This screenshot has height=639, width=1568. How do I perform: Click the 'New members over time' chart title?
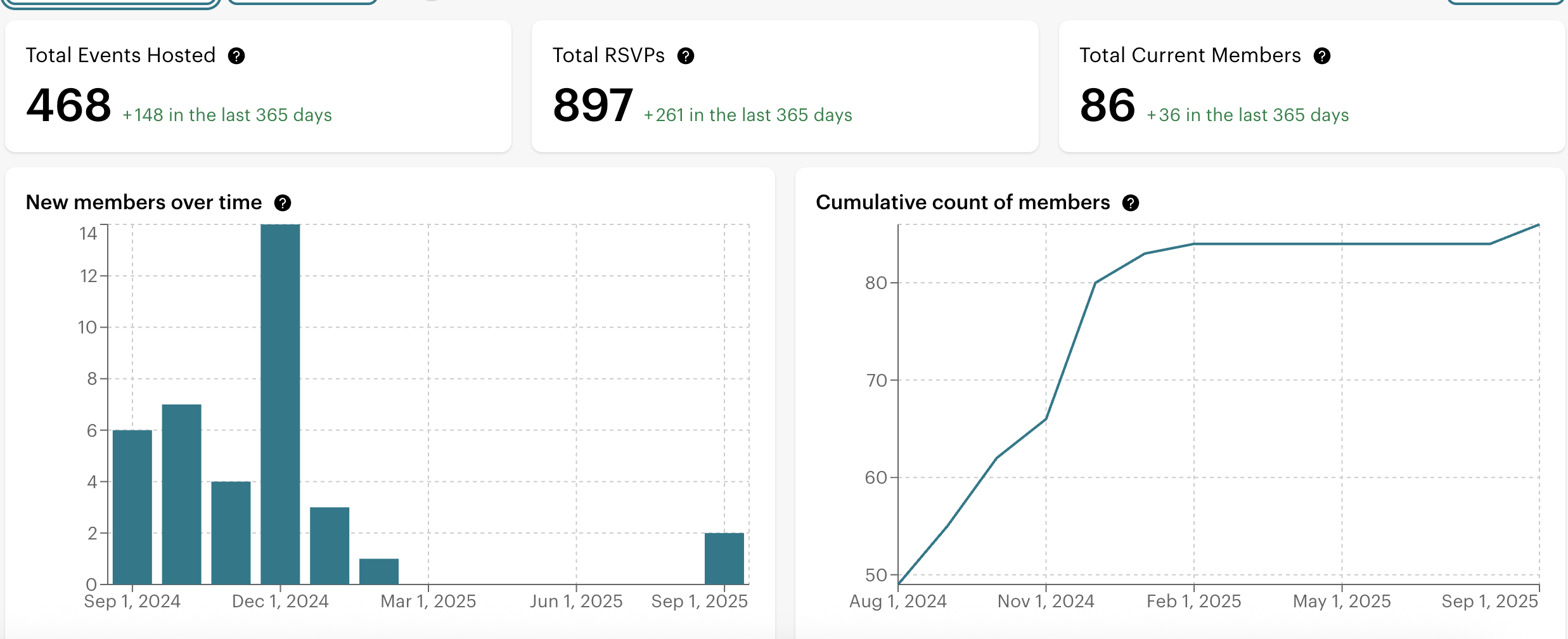[x=144, y=202]
